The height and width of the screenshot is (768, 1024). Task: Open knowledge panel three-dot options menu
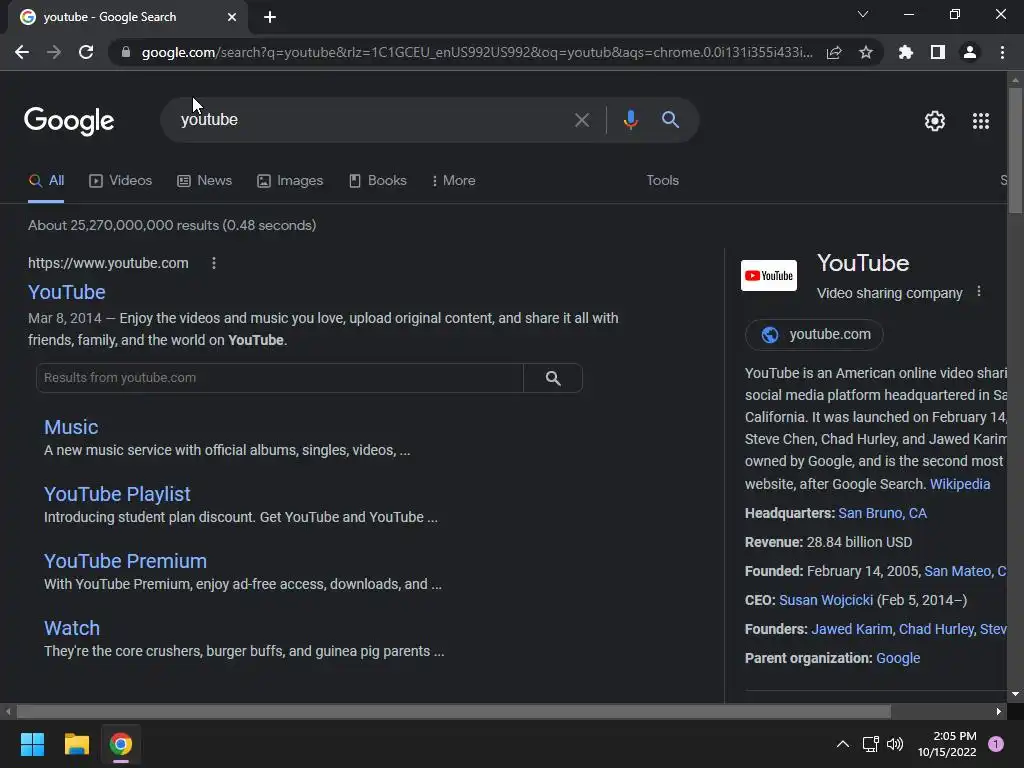[x=978, y=292]
